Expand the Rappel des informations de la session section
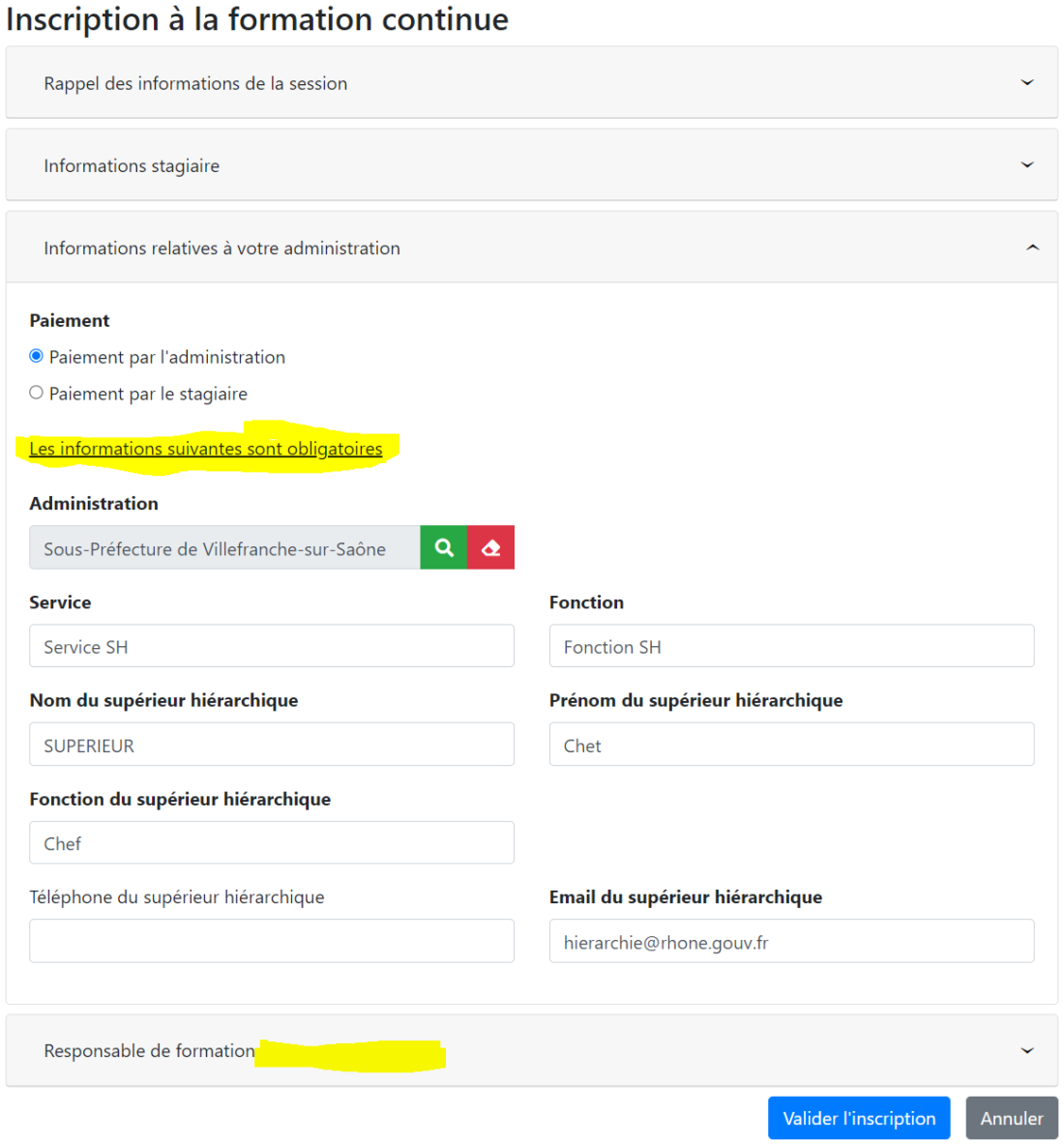The height and width of the screenshot is (1144, 1064). click(x=1027, y=82)
